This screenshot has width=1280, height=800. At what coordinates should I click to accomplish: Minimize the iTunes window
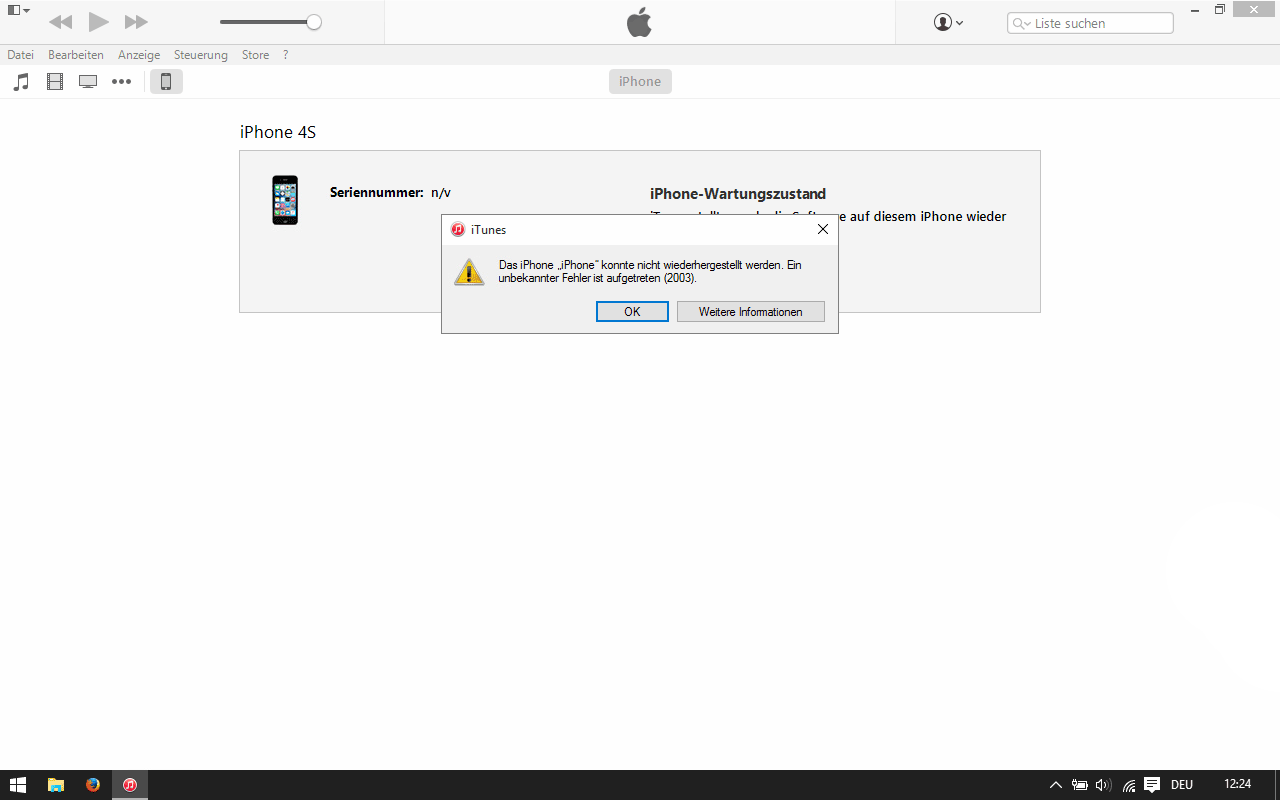[1197, 9]
